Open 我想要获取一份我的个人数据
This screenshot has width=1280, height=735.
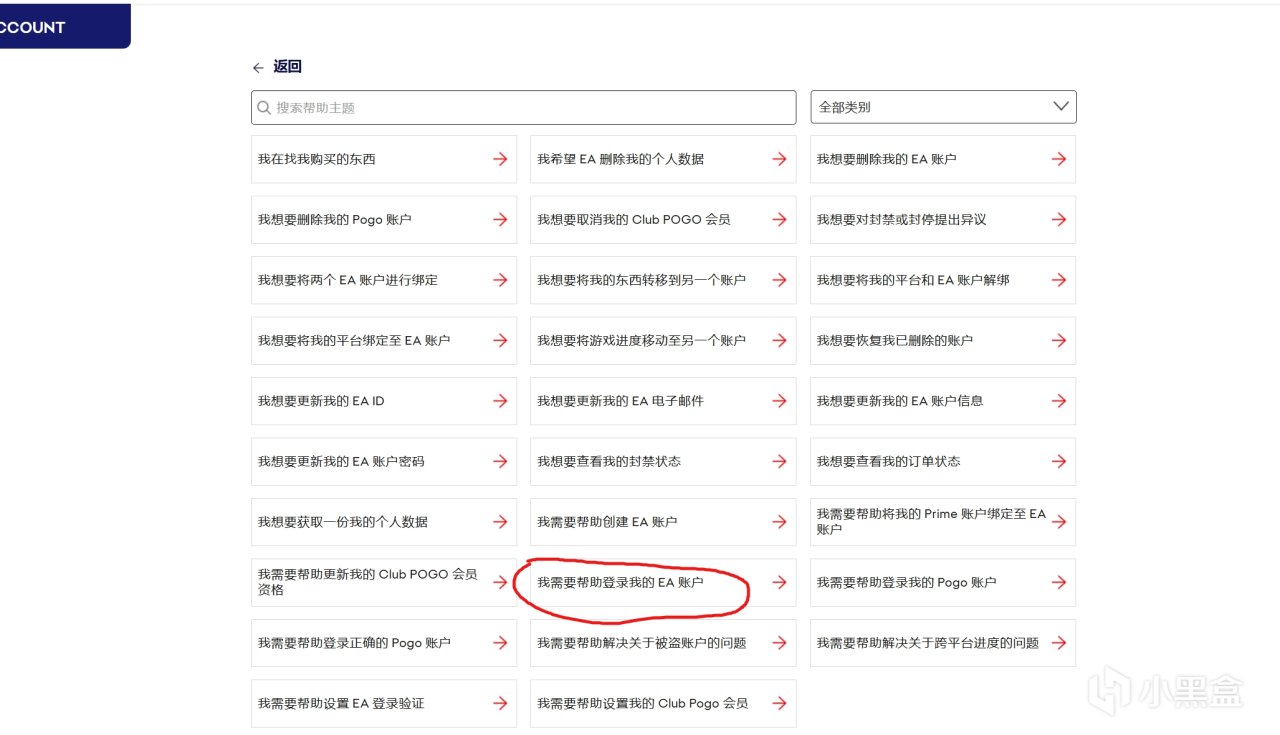tap(384, 522)
